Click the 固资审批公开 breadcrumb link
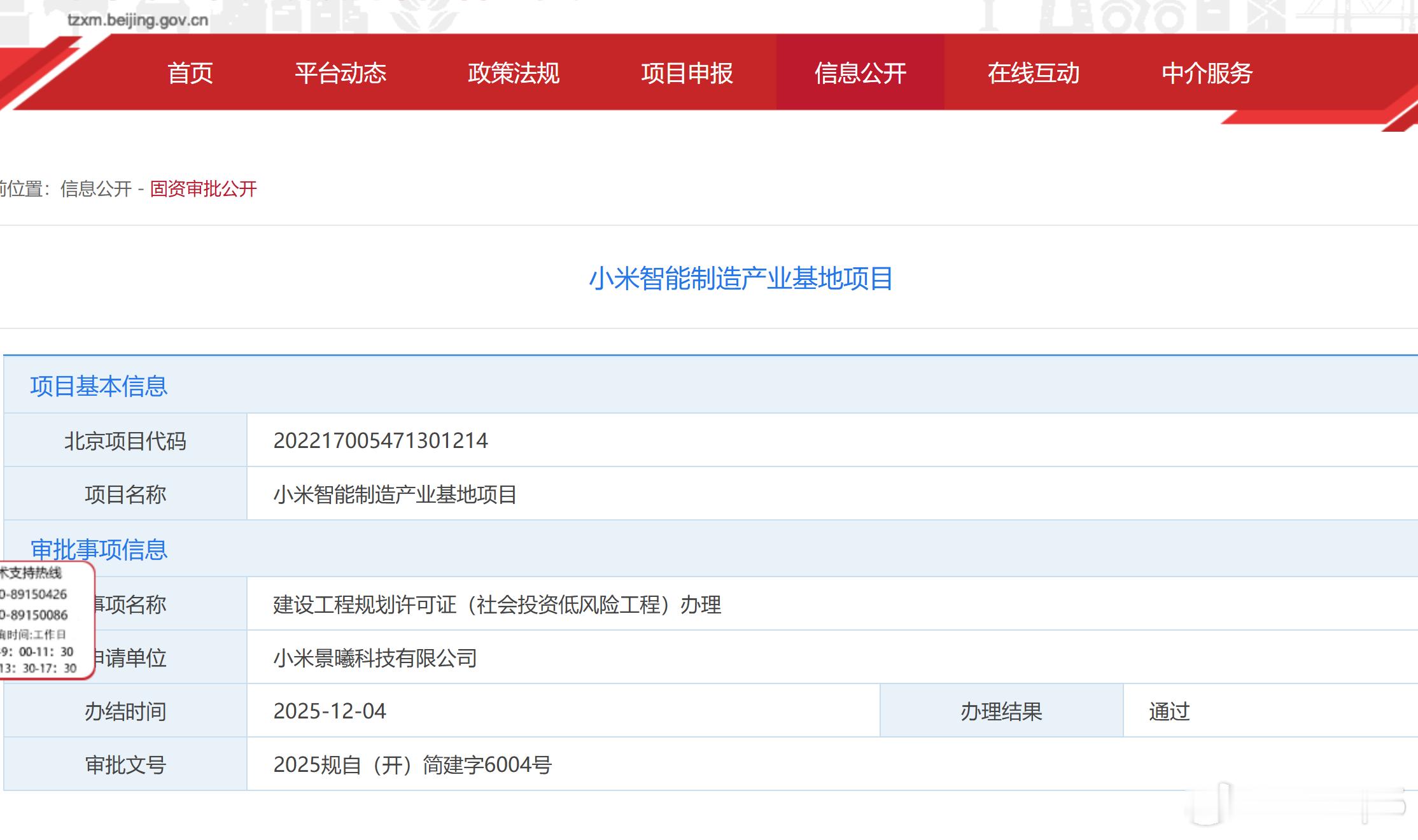Image resolution: width=1418 pixels, height=840 pixels. pyautogui.click(x=203, y=189)
